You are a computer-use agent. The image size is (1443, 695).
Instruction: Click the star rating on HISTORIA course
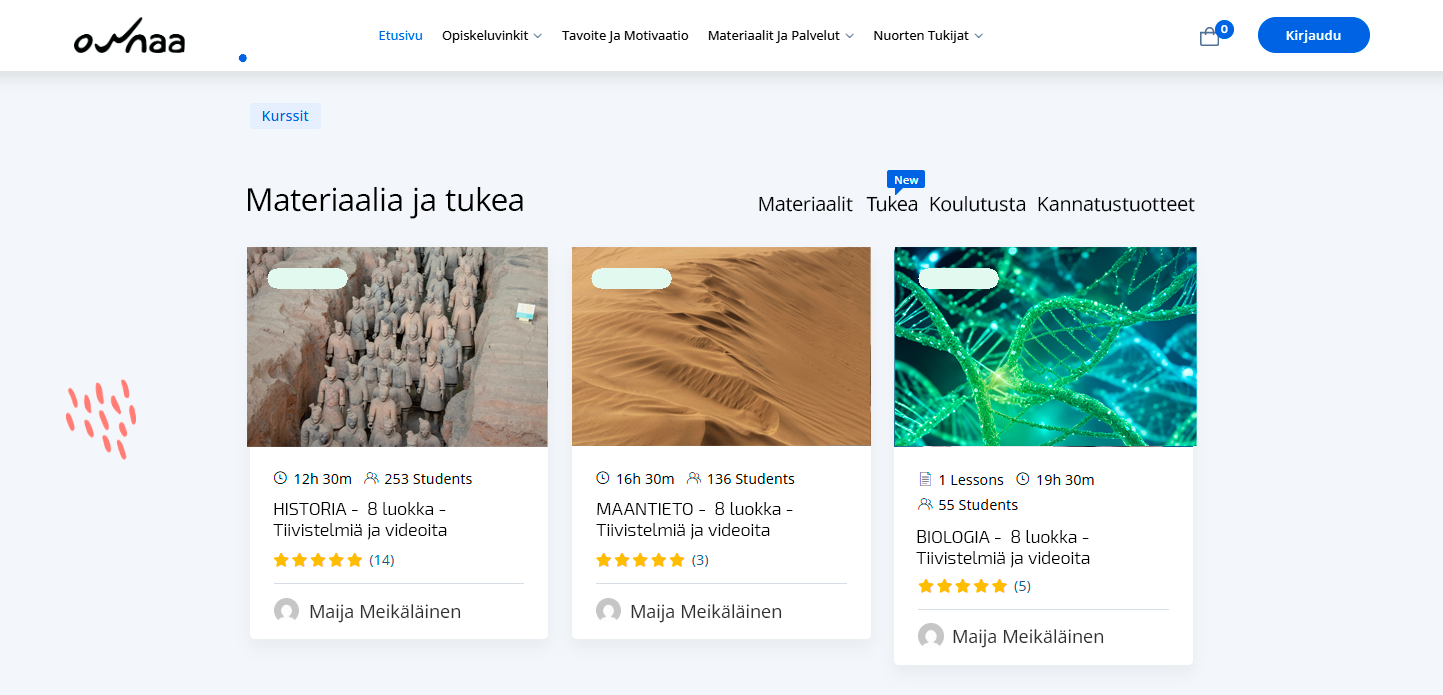tap(317, 560)
